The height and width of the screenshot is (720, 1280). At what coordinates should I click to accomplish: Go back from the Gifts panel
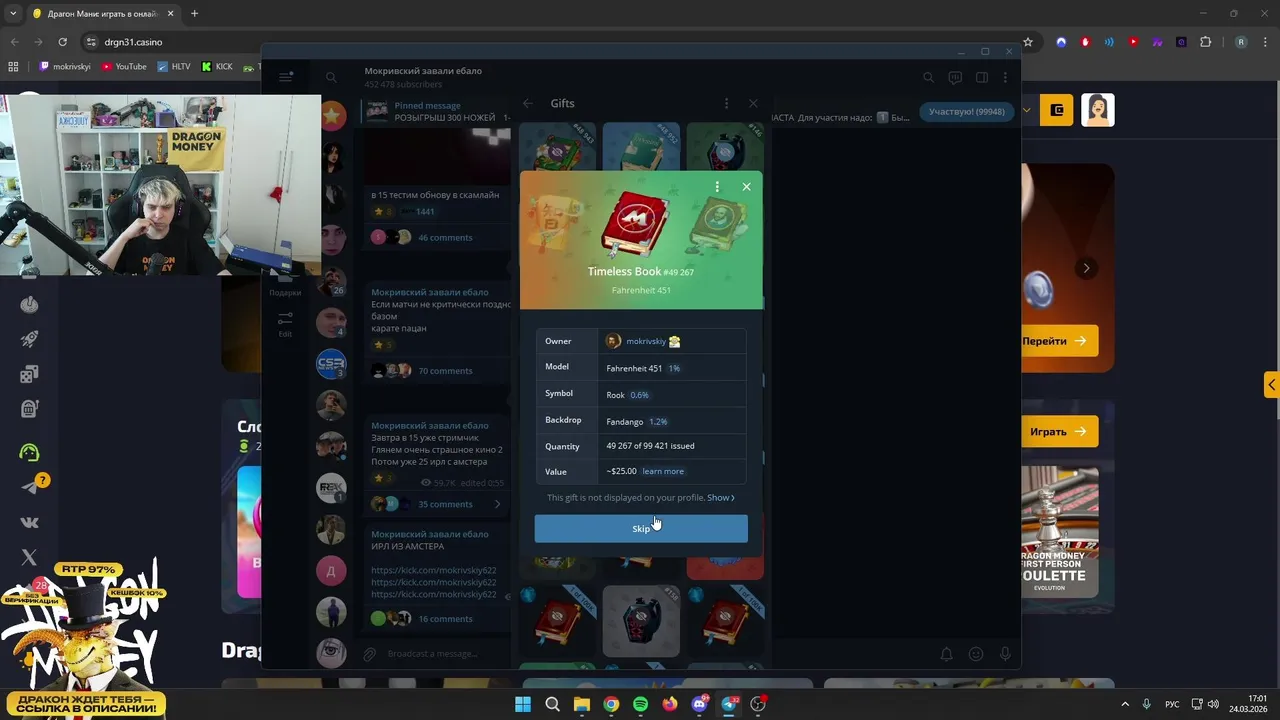(528, 103)
